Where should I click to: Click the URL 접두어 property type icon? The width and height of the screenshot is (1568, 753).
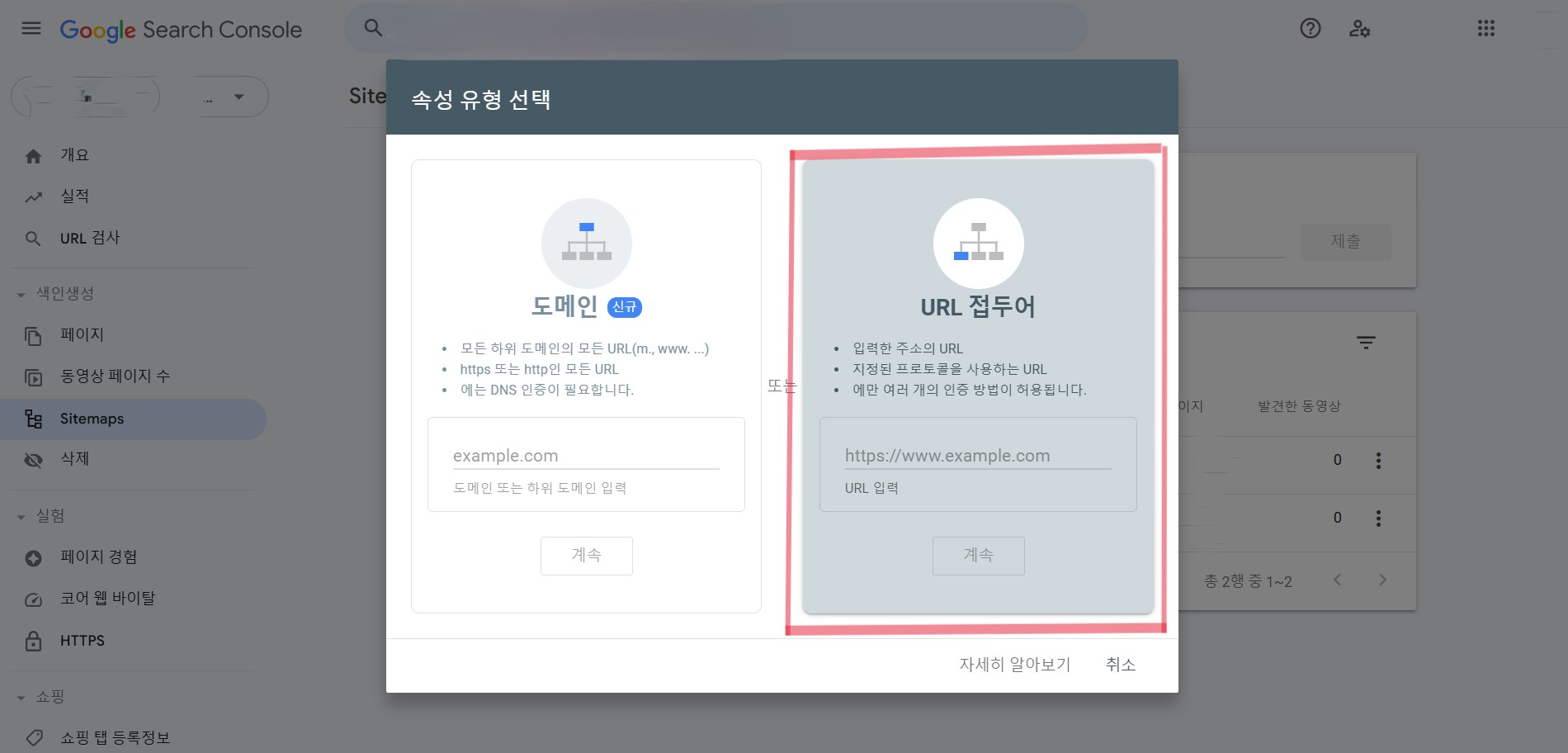tap(979, 244)
